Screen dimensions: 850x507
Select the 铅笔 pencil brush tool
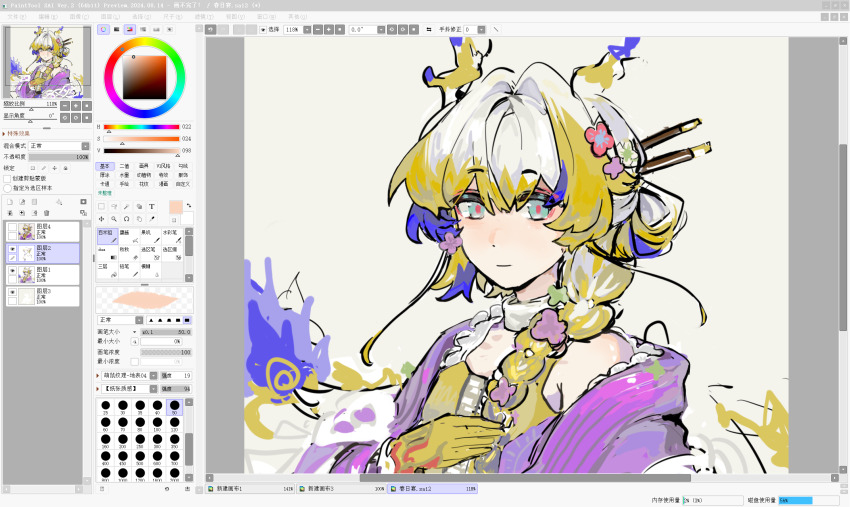click(x=128, y=270)
